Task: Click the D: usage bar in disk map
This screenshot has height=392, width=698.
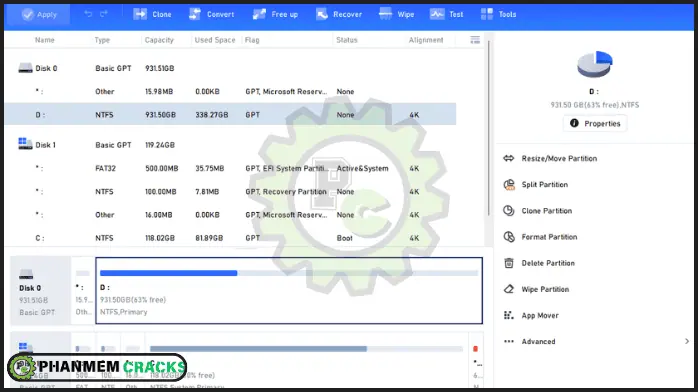Action: pyautogui.click(x=289, y=273)
